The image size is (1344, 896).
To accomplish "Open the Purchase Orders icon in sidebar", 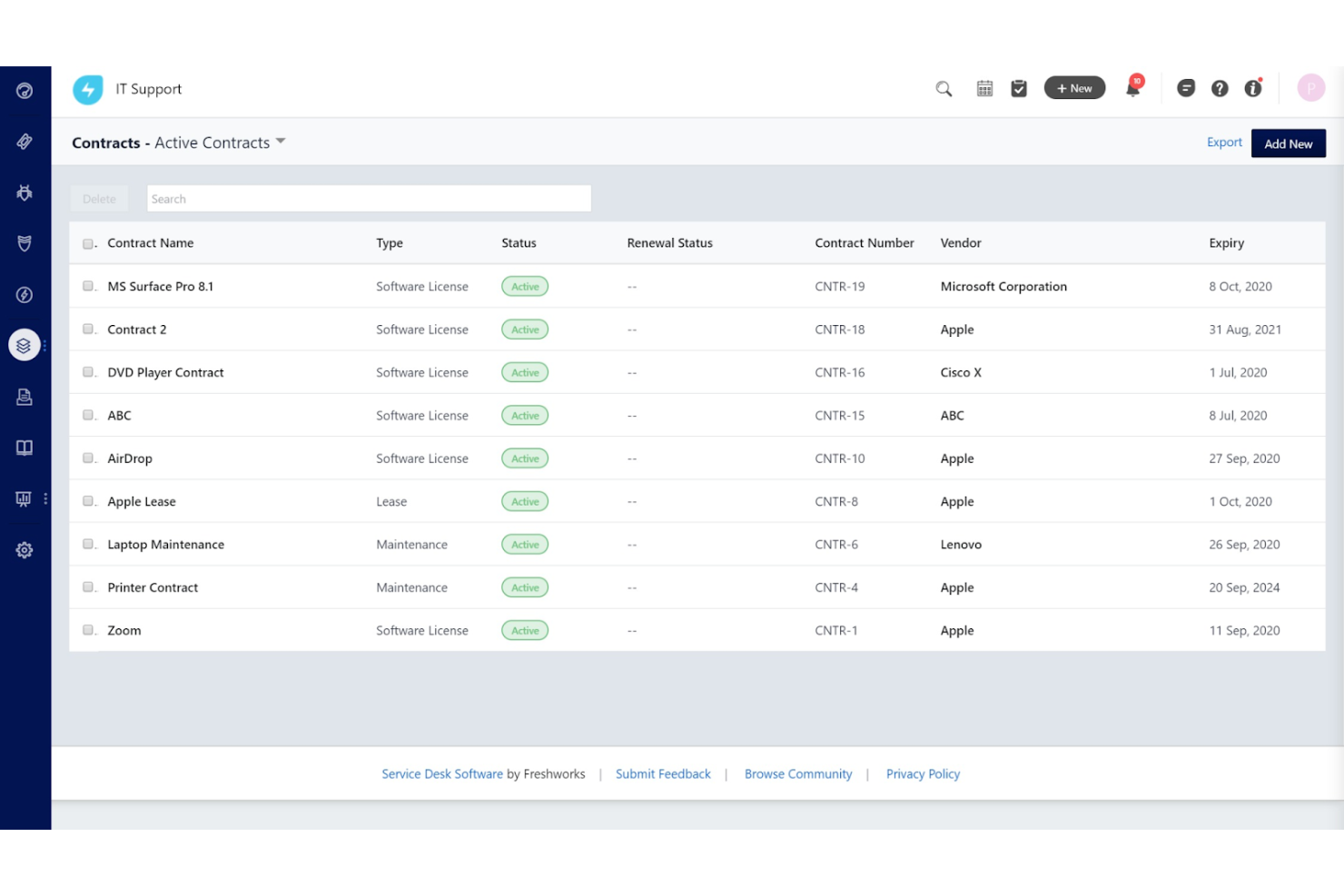I will 25,397.
